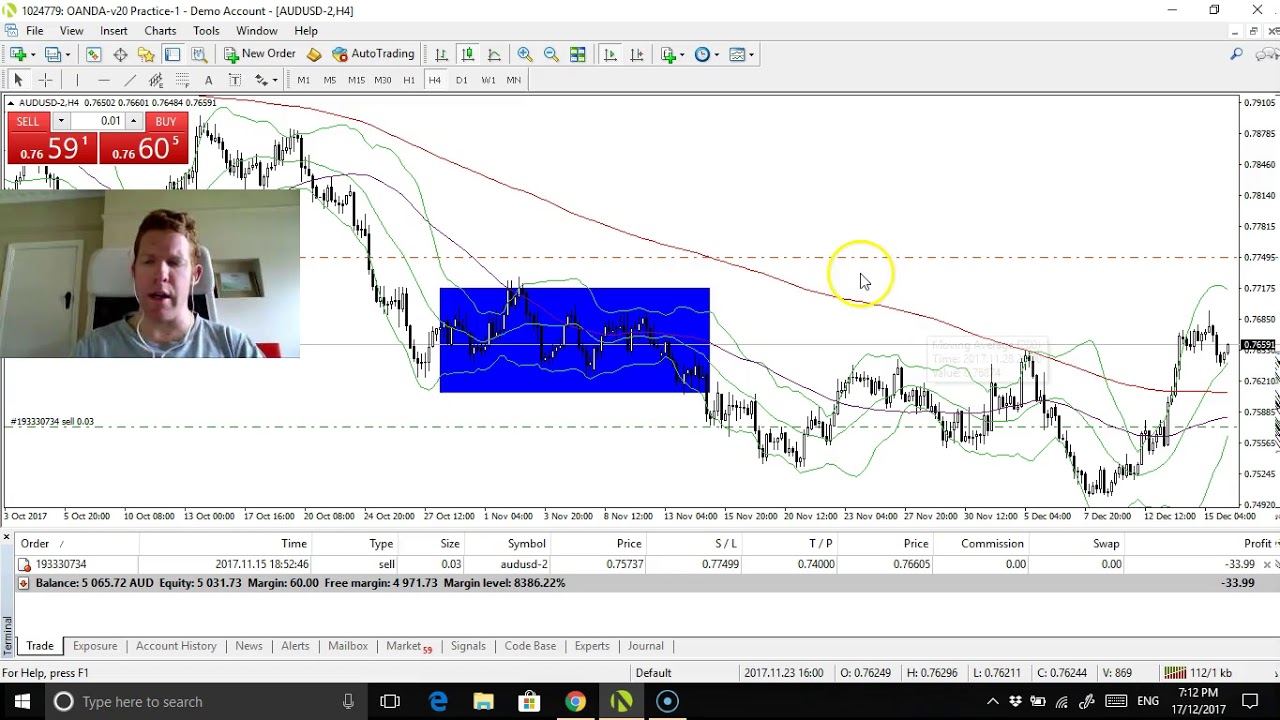Select the Crosshair tool
The width and height of the screenshot is (1280, 720).
[45, 80]
